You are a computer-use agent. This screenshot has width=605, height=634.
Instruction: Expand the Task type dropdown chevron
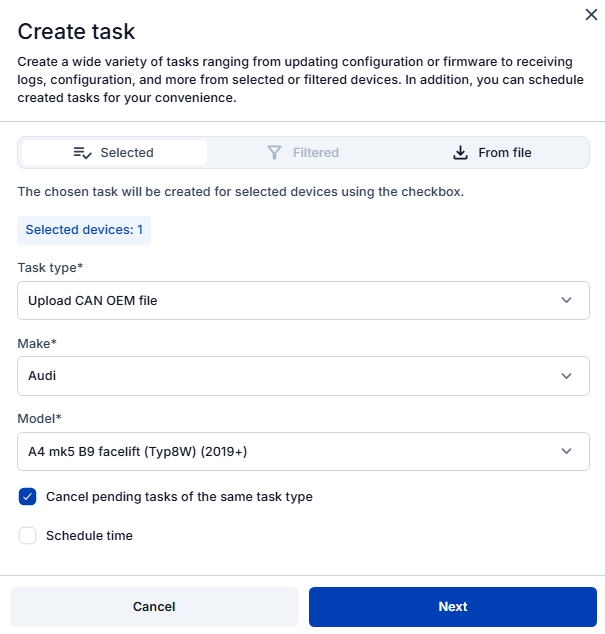point(567,300)
